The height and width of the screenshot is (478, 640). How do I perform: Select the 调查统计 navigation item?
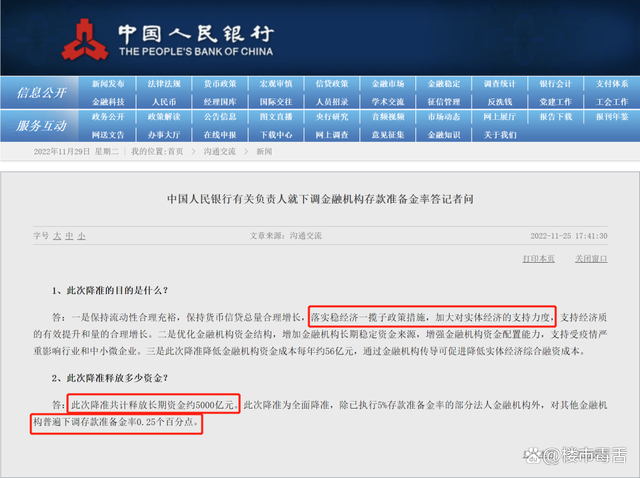500,85
